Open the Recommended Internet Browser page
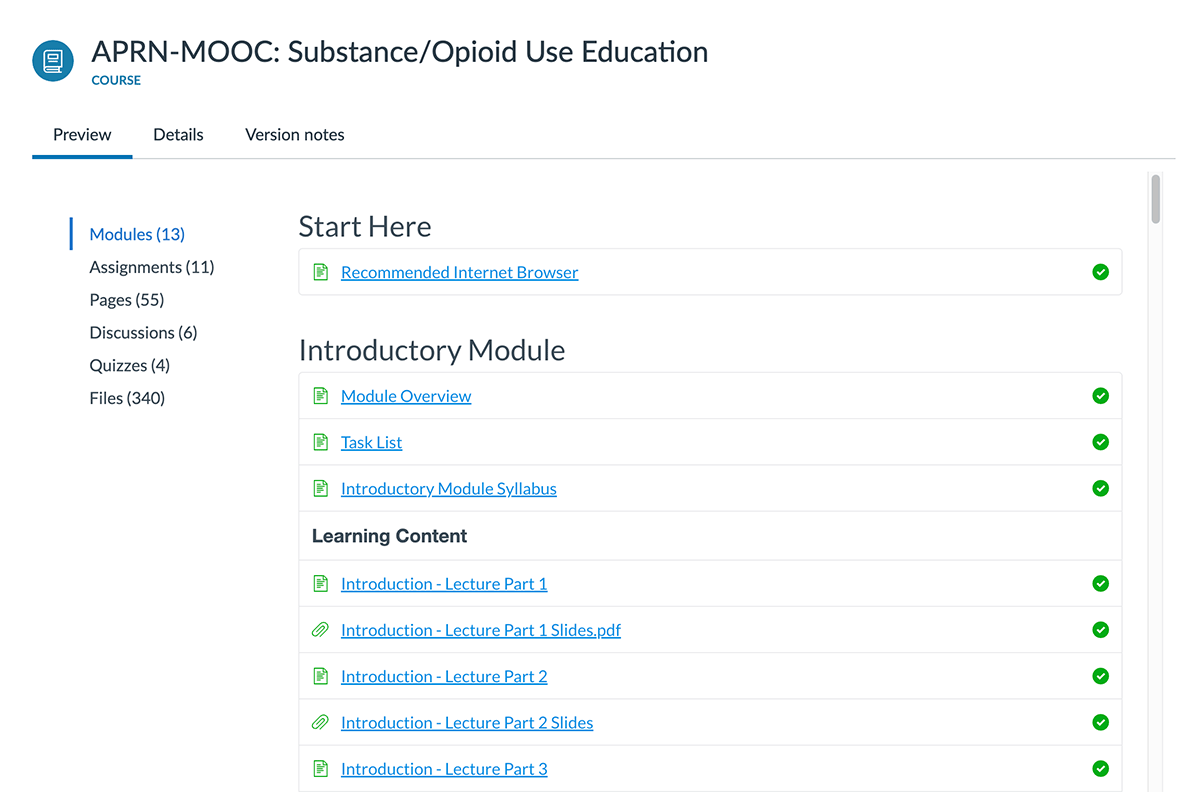The width and height of the screenshot is (1200, 792). 459,271
